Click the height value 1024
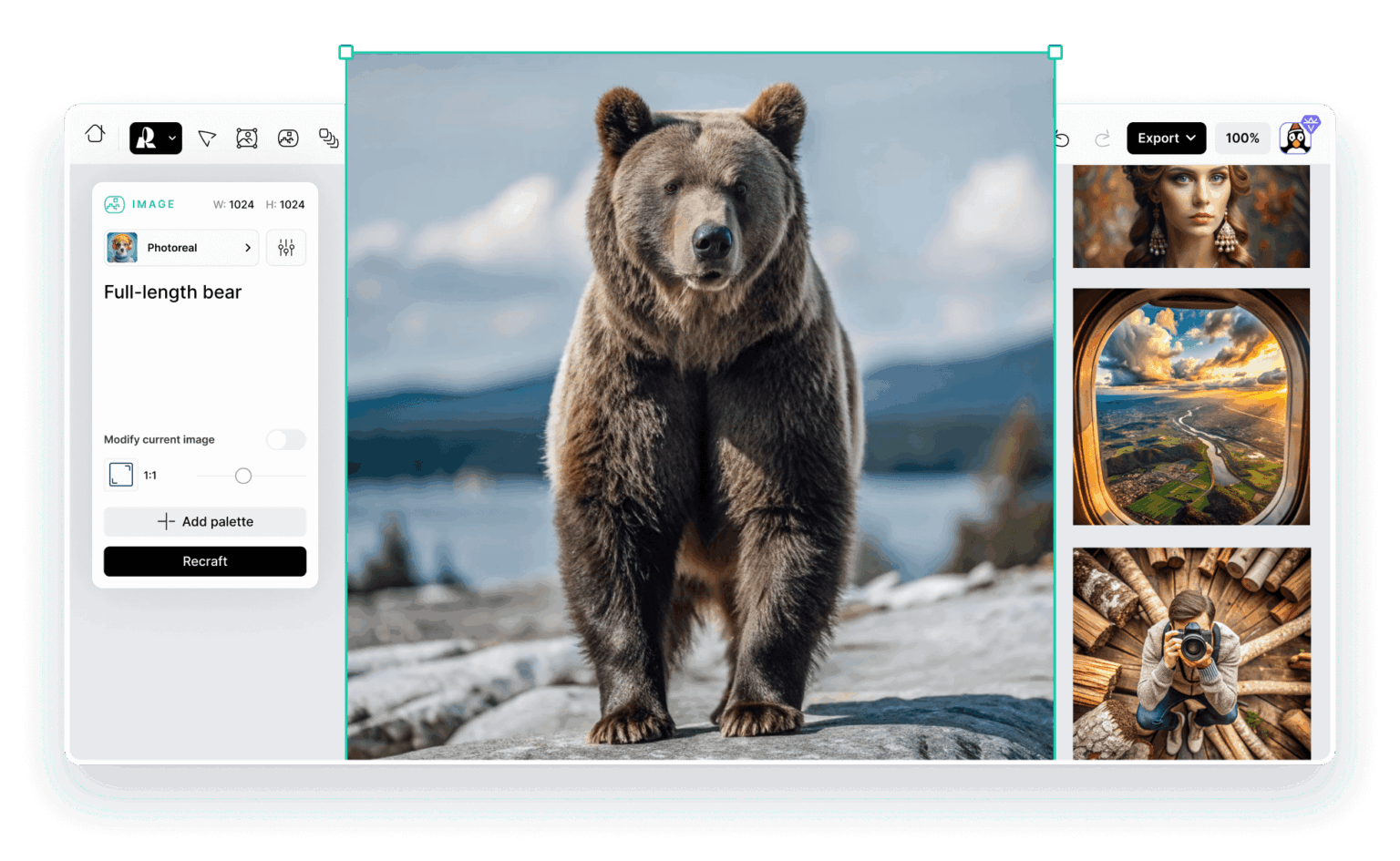The width and height of the screenshot is (1400, 861). [x=293, y=205]
